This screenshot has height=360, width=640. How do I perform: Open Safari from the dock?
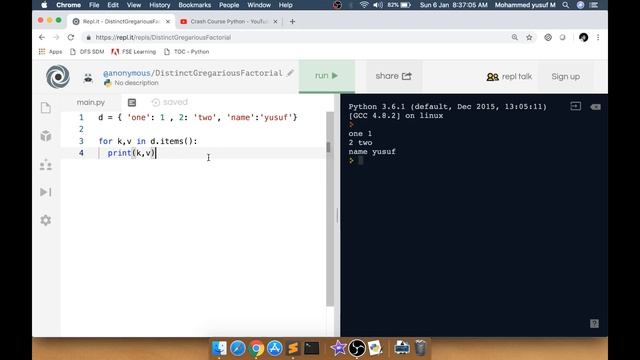(238, 348)
